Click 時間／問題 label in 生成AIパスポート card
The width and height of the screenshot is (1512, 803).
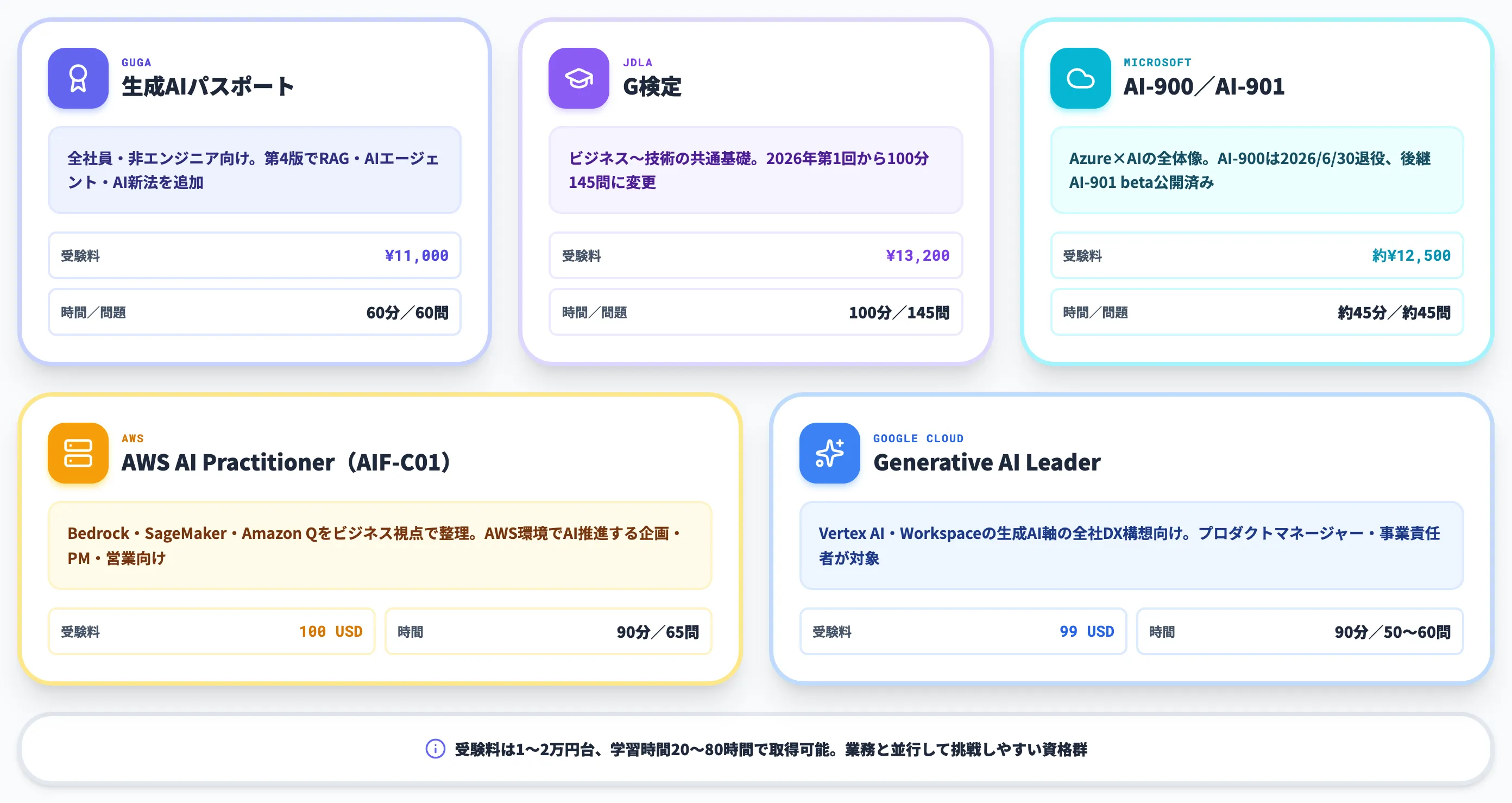[x=93, y=313]
